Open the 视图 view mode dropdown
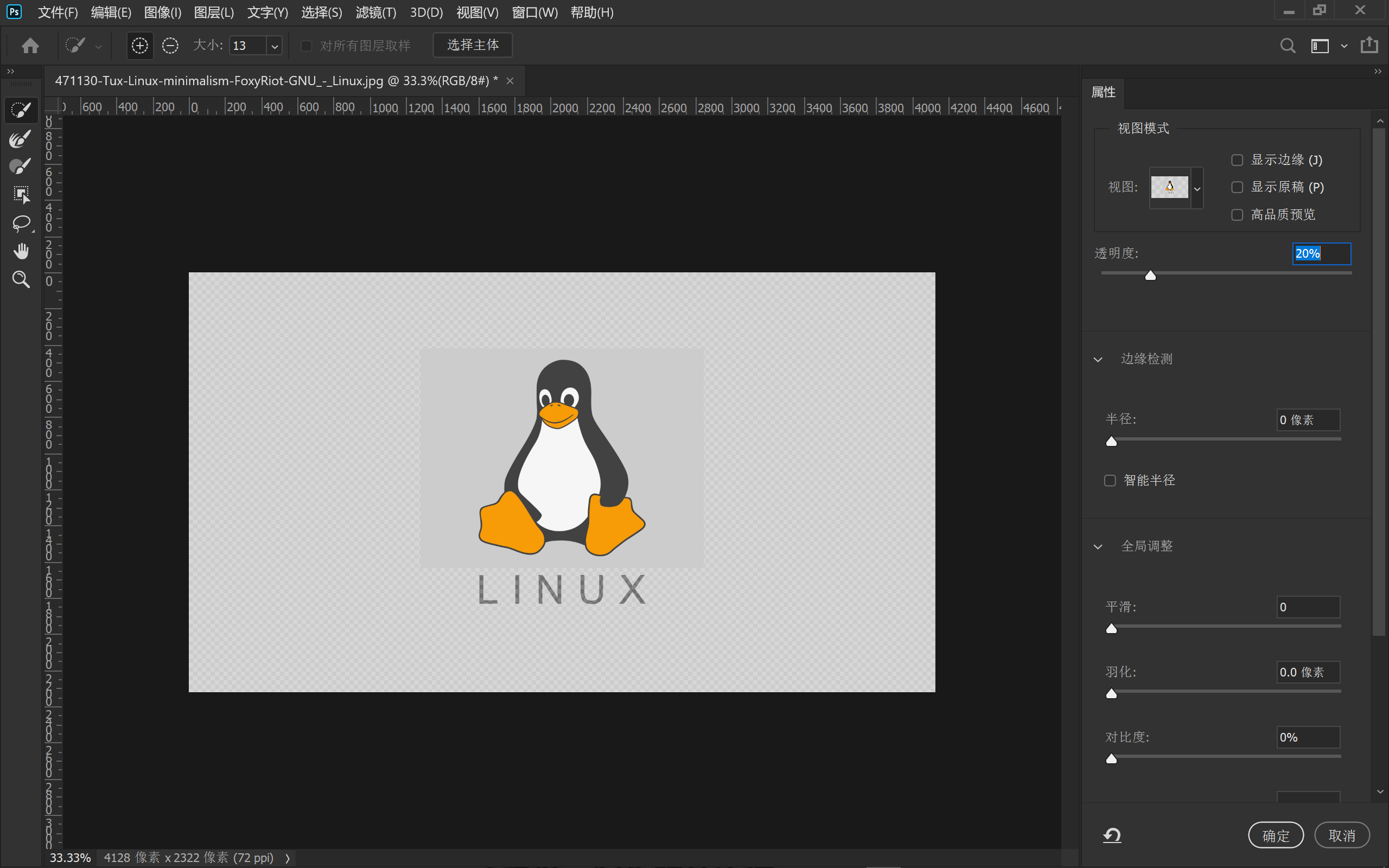 [x=1197, y=188]
